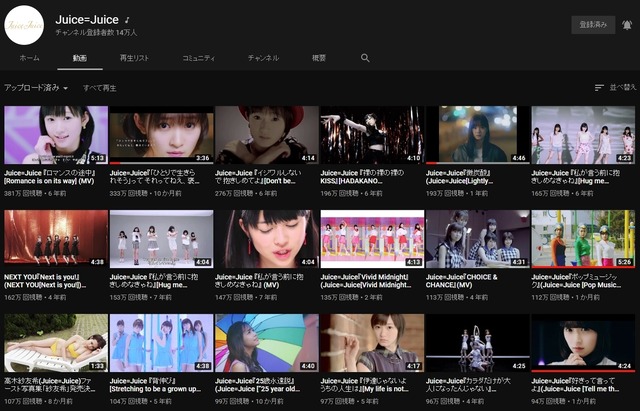Click the 並べ替え sort label
The image size is (640, 411).
[622, 87]
